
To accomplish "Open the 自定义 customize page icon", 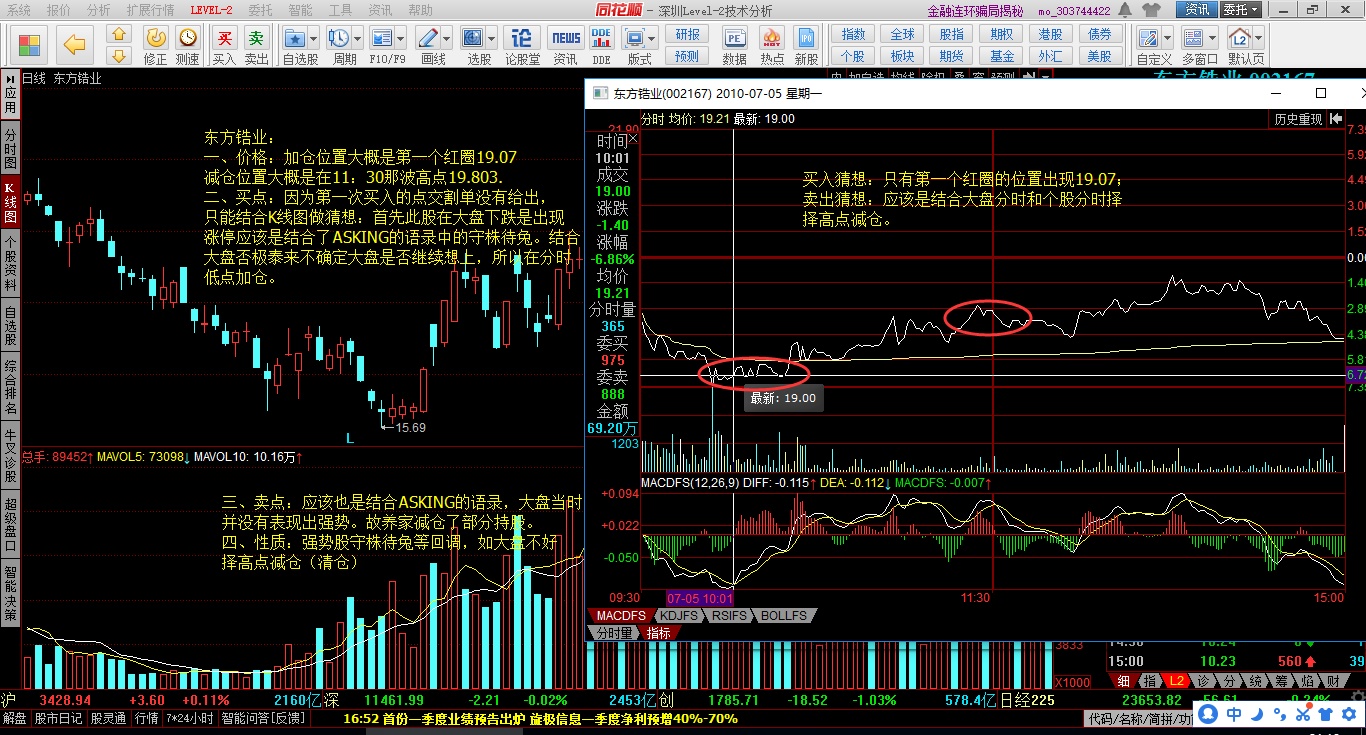I will (x=1150, y=38).
